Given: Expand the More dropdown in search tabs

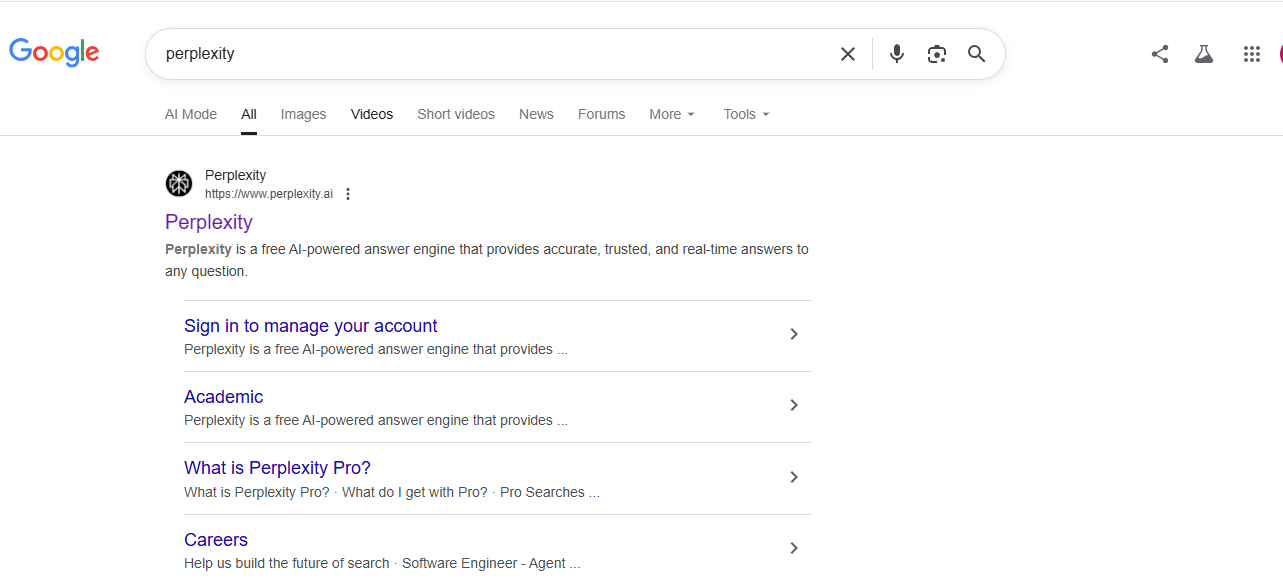Looking at the screenshot, I should (x=672, y=114).
